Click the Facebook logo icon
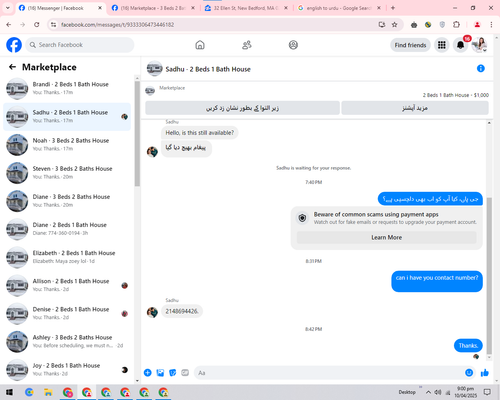The image size is (500, 400). tap(14, 45)
